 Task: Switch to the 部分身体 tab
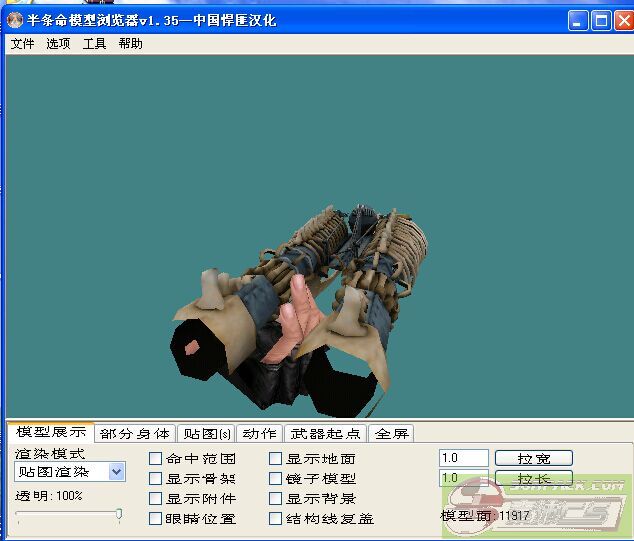pos(135,434)
